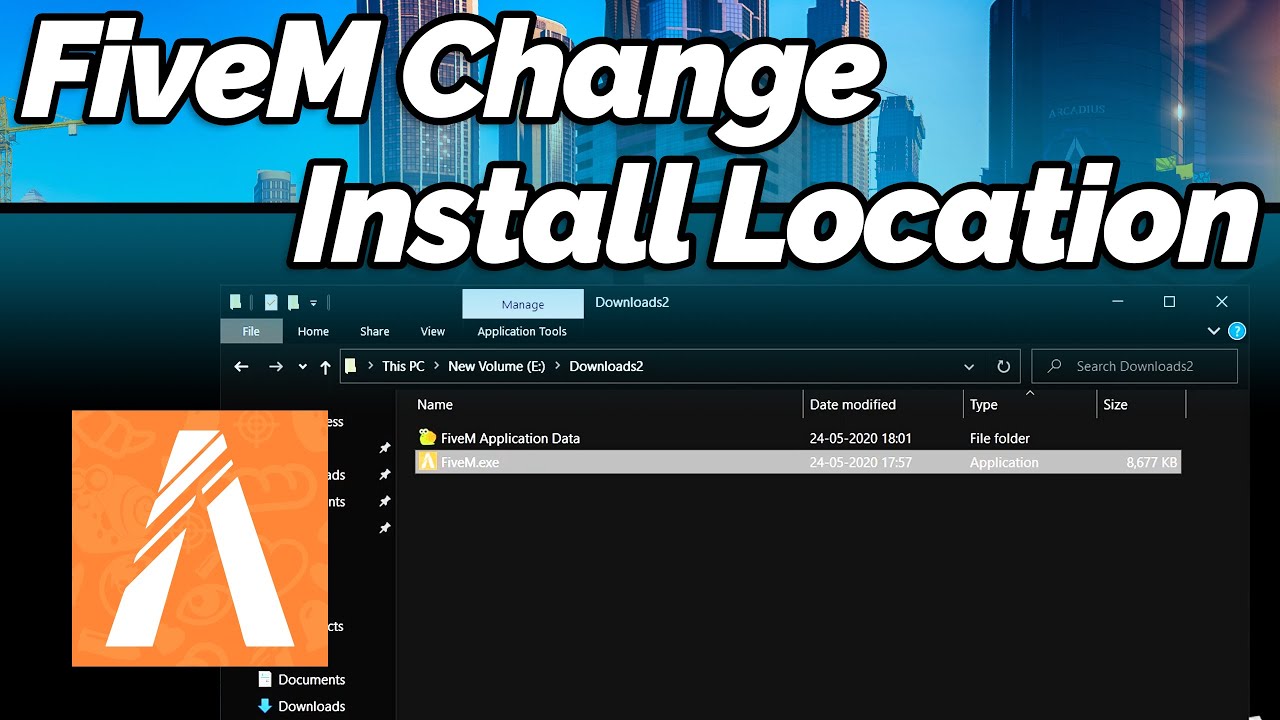
Task: Open Customize Quick Access Toolbar dropdown
Action: point(313,302)
